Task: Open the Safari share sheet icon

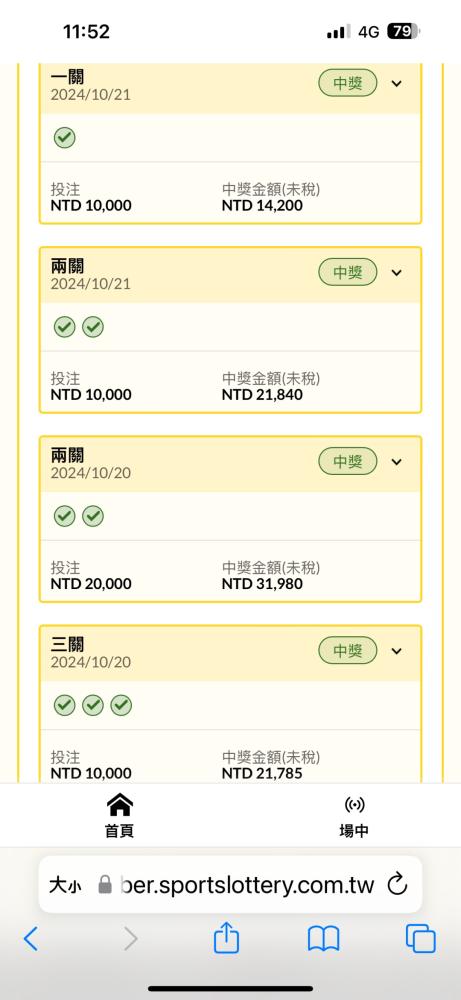Action: tap(226, 937)
